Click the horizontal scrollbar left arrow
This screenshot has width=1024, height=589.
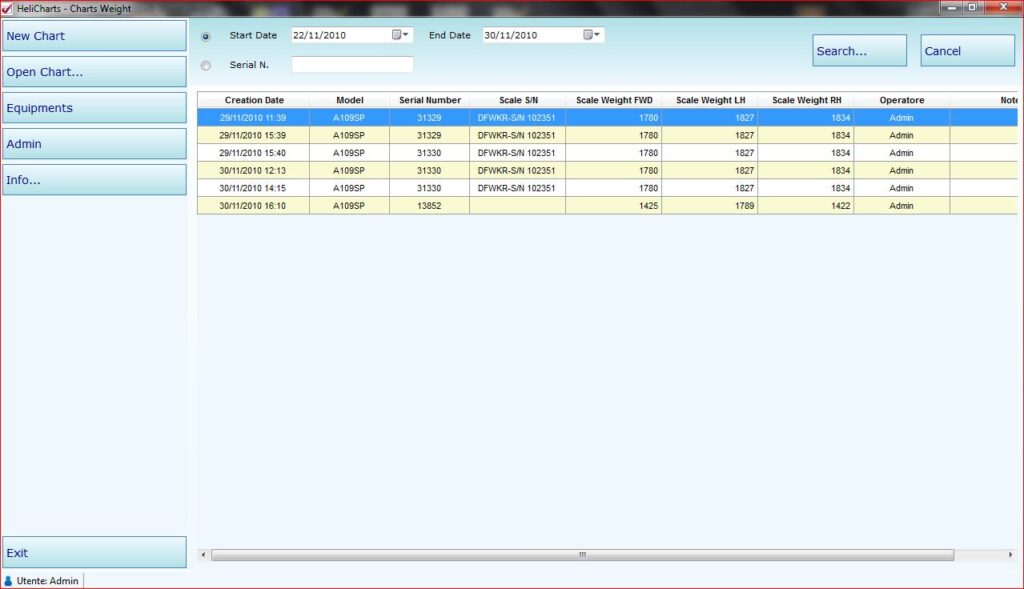click(204, 554)
